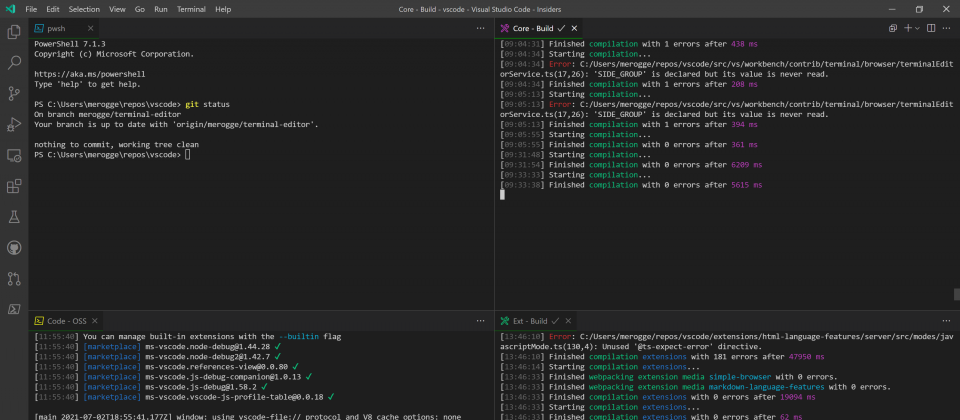Image resolution: width=960 pixels, height=420 pixels.
Task: Open the File menu
Action: [x=31, y=9]
